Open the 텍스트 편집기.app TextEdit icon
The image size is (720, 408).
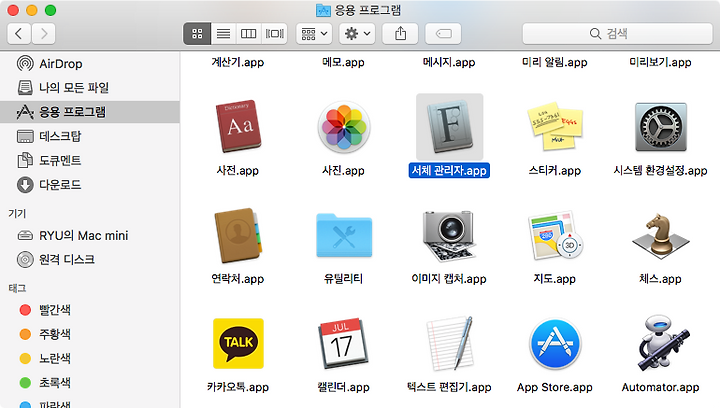tap(450, 343)
